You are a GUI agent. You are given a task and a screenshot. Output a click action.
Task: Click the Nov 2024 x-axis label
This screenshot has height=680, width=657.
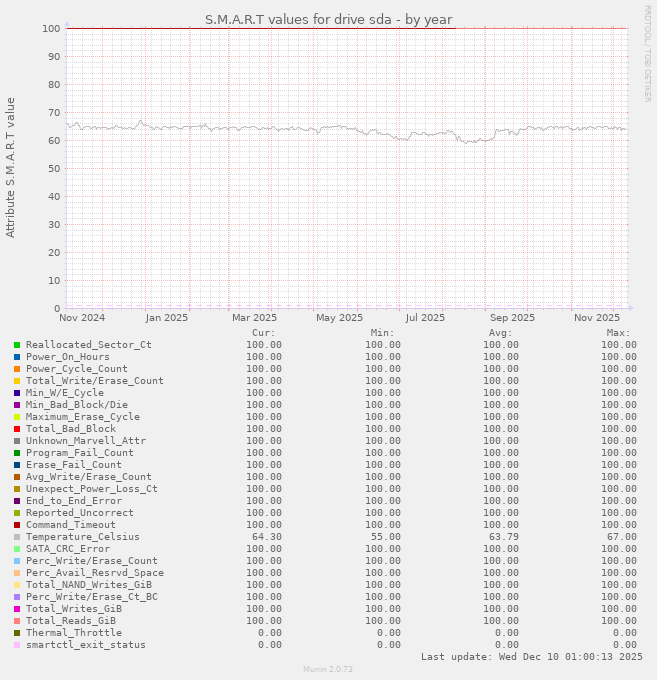tap(82, 318)
